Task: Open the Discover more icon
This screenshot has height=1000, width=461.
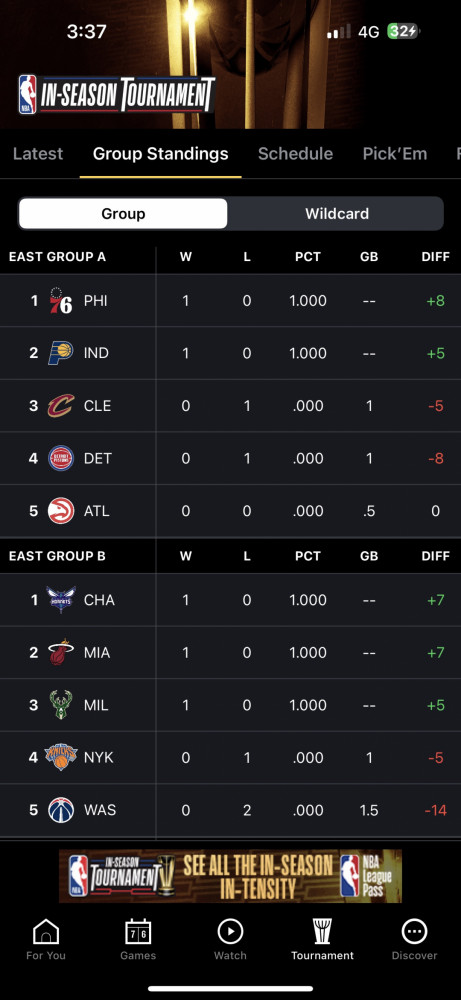Action: tap(414, 932)
